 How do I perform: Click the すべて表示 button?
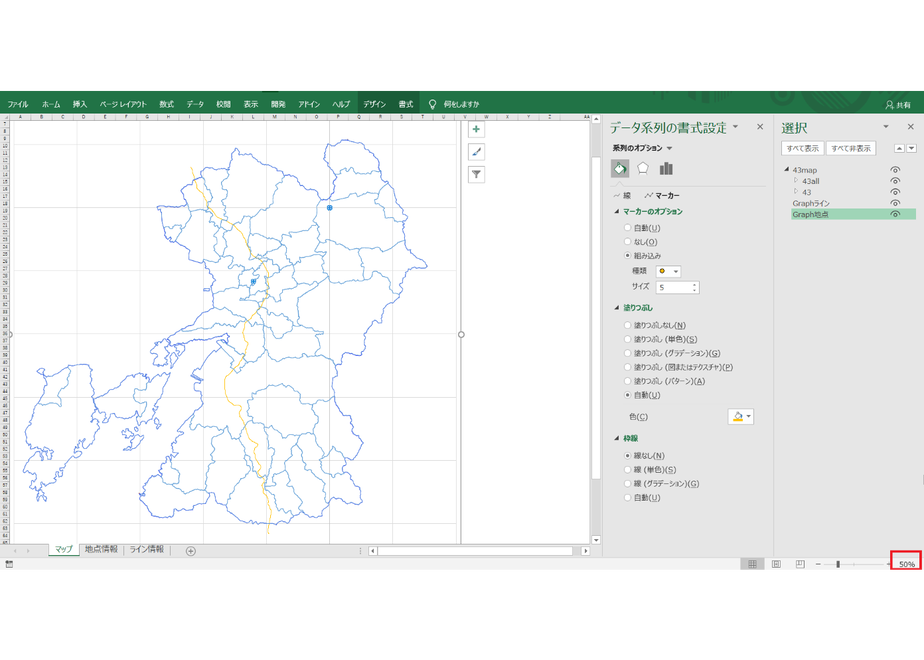pos(803,148)
